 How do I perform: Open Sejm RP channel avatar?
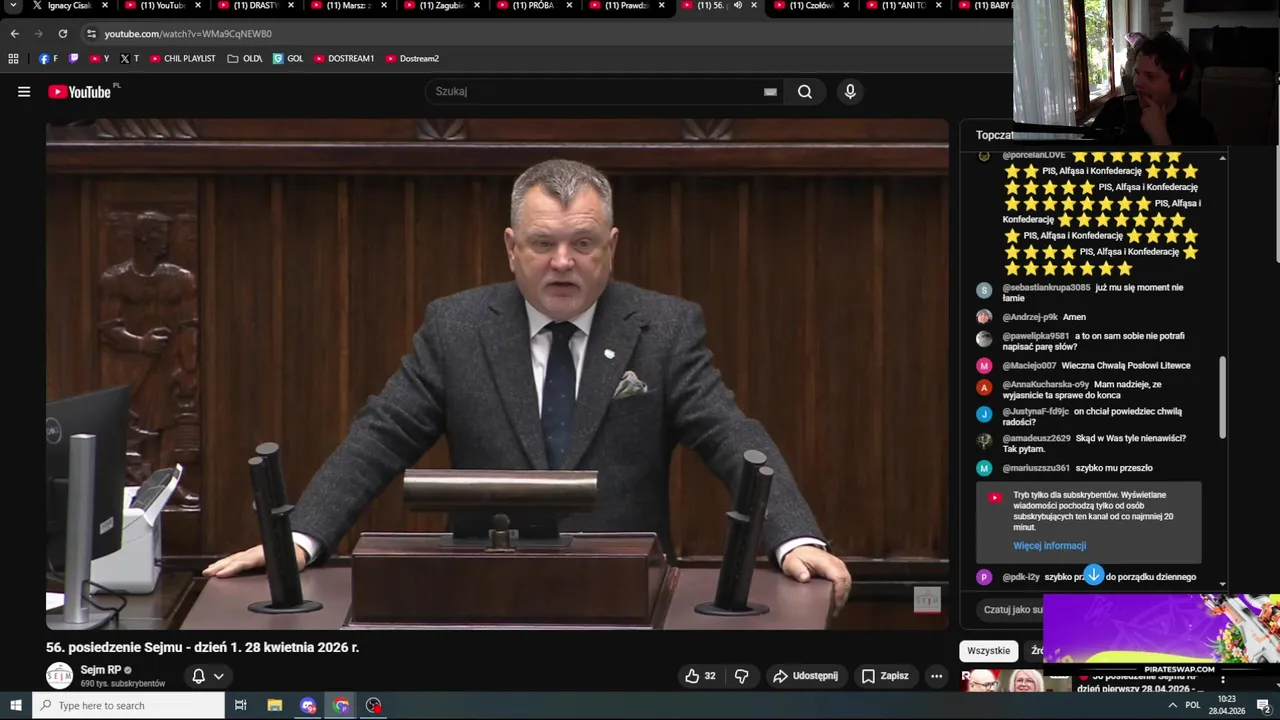pos(60,676)
